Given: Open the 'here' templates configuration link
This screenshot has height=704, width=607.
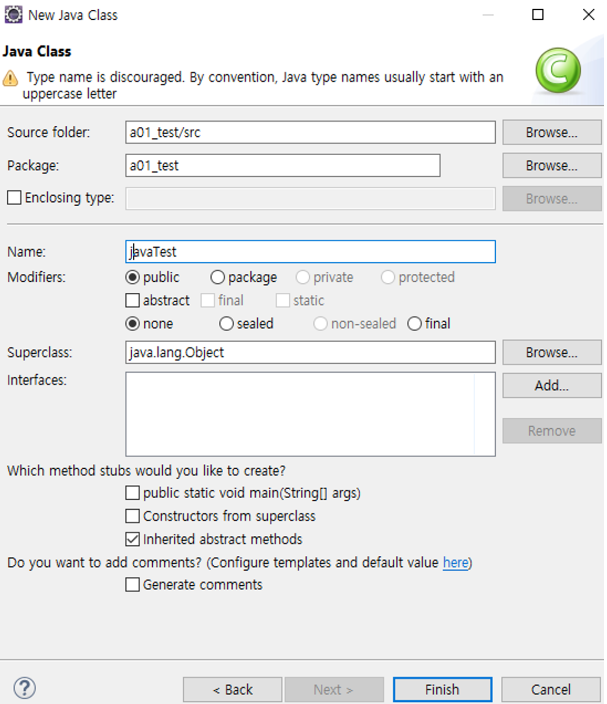Looking at the screenshot, I should click(x=456, y=563).
